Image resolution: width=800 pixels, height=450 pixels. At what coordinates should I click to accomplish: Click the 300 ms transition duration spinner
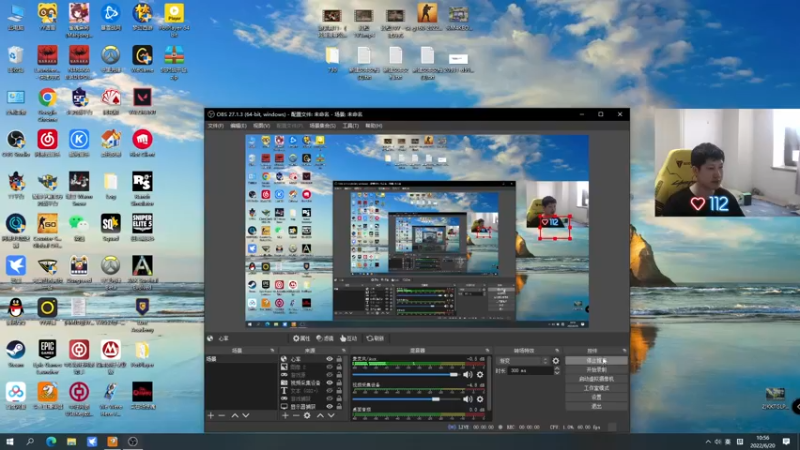[x=530, y=370]
